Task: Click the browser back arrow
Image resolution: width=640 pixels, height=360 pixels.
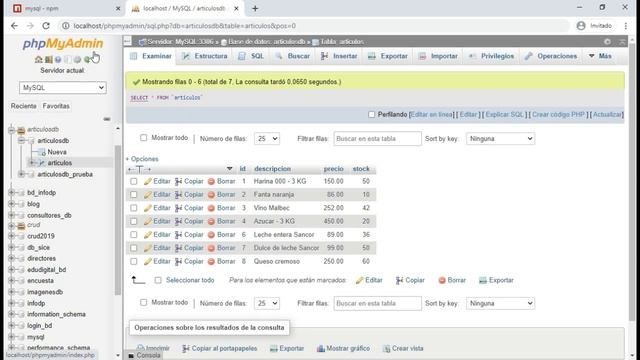Action: pyautogui.click(x=14, y=26)
